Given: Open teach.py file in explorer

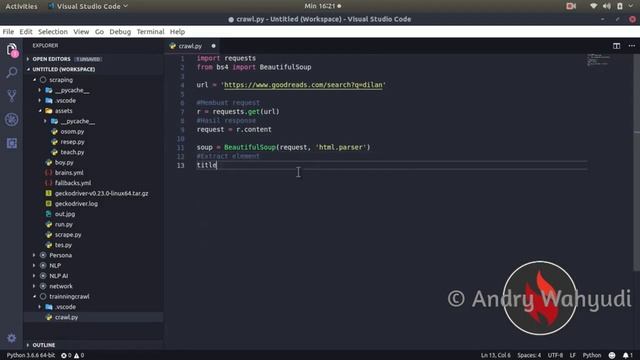Looking at the screenshot, I should [72, 152].
